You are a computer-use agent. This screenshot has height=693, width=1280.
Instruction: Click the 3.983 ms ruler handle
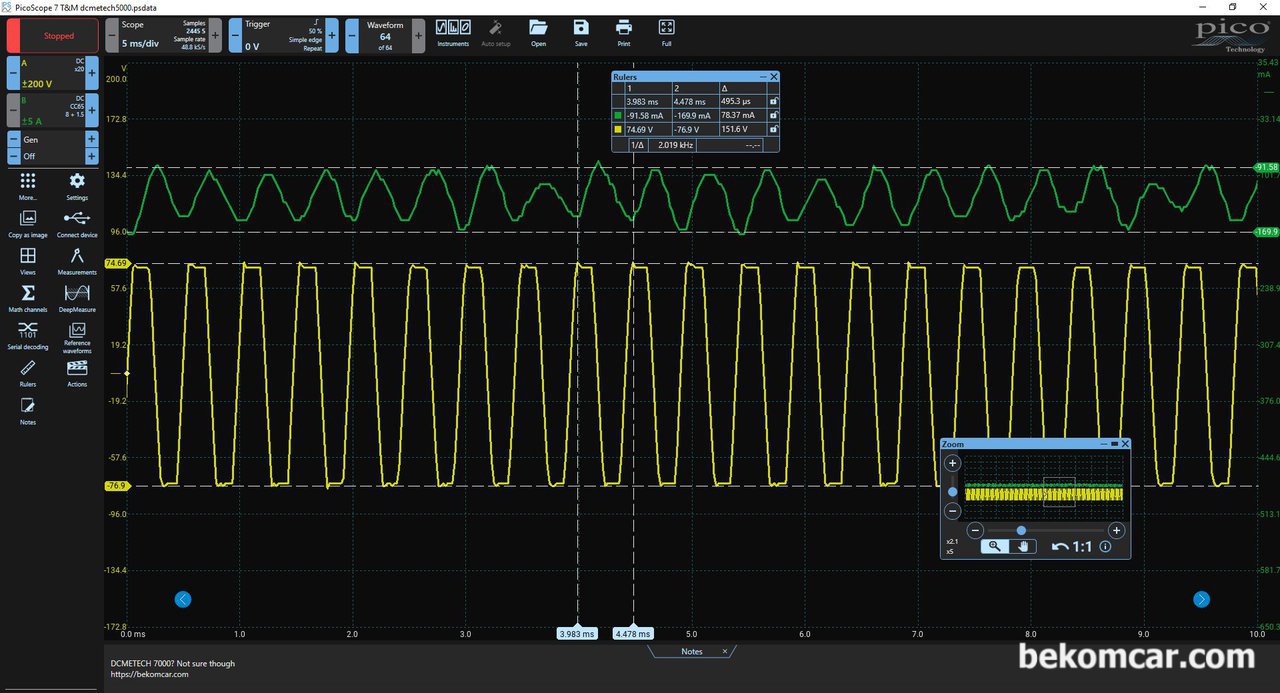(578, 633)
